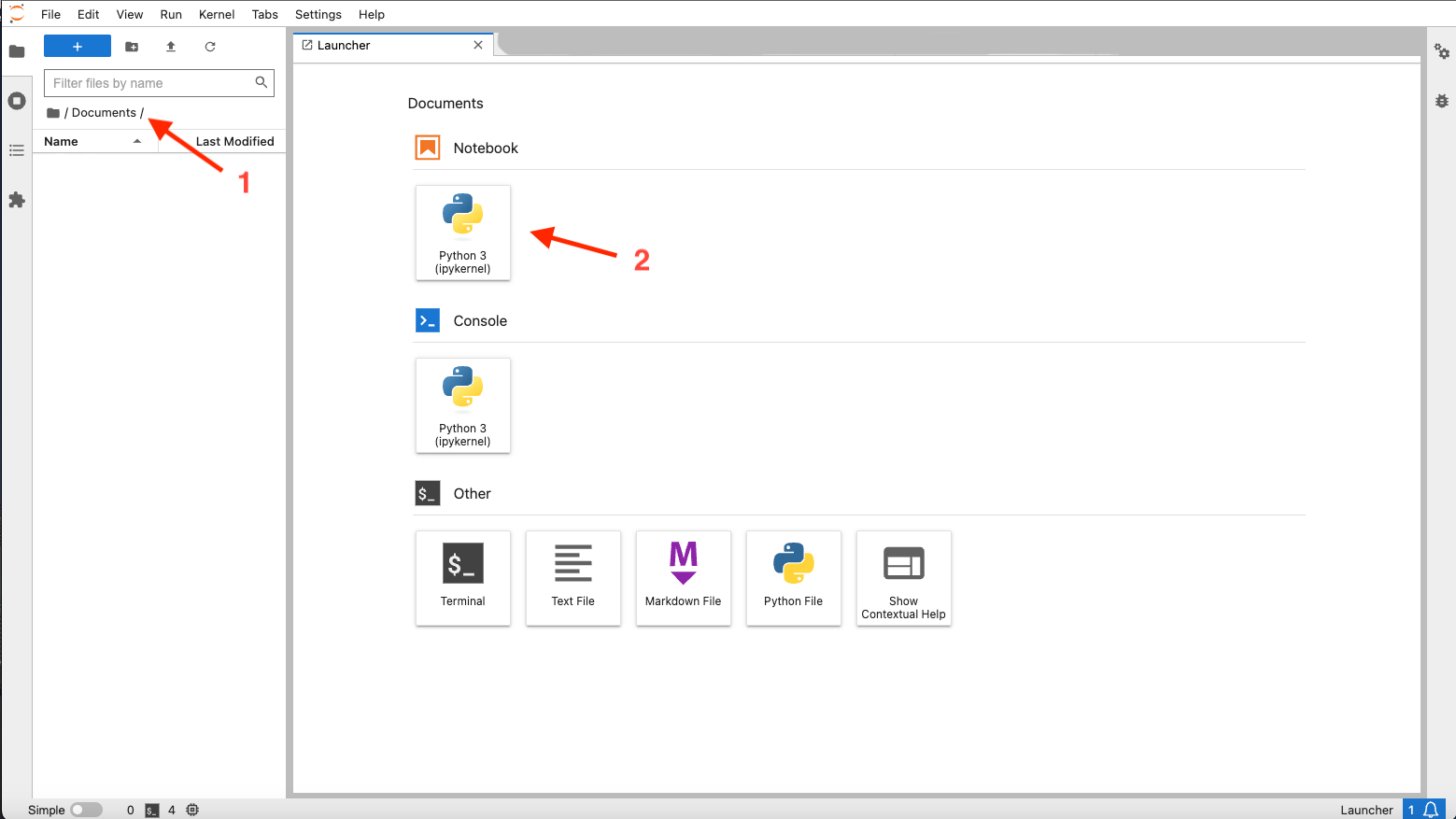Click the Documents breadcrumb link
The height and width of the screenshot is (819, 1456).
[104, 113]
